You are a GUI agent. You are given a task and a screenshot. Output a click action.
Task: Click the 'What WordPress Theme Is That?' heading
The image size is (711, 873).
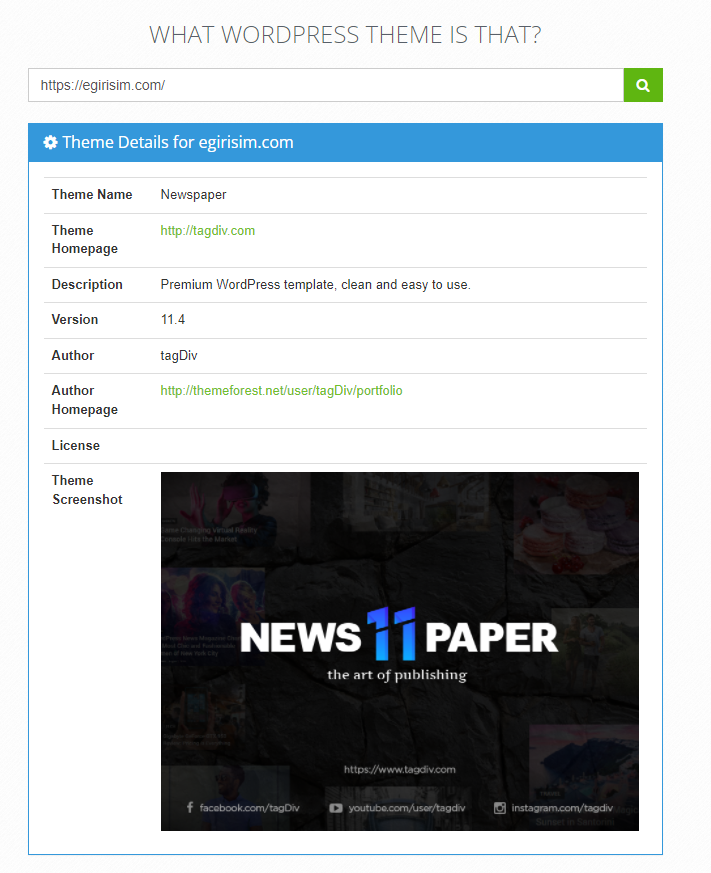click(345, 35)
